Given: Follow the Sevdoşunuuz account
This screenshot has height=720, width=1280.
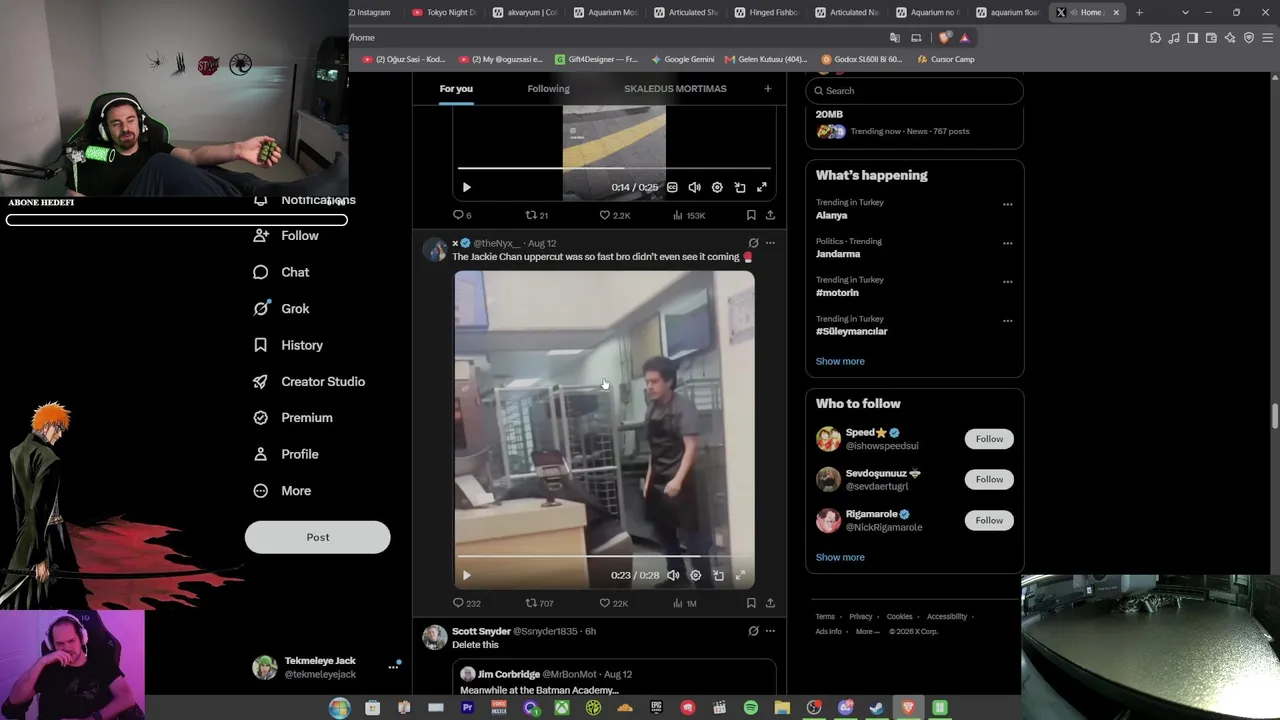Looking at the screenshot, I should click(x=989, y=480).
